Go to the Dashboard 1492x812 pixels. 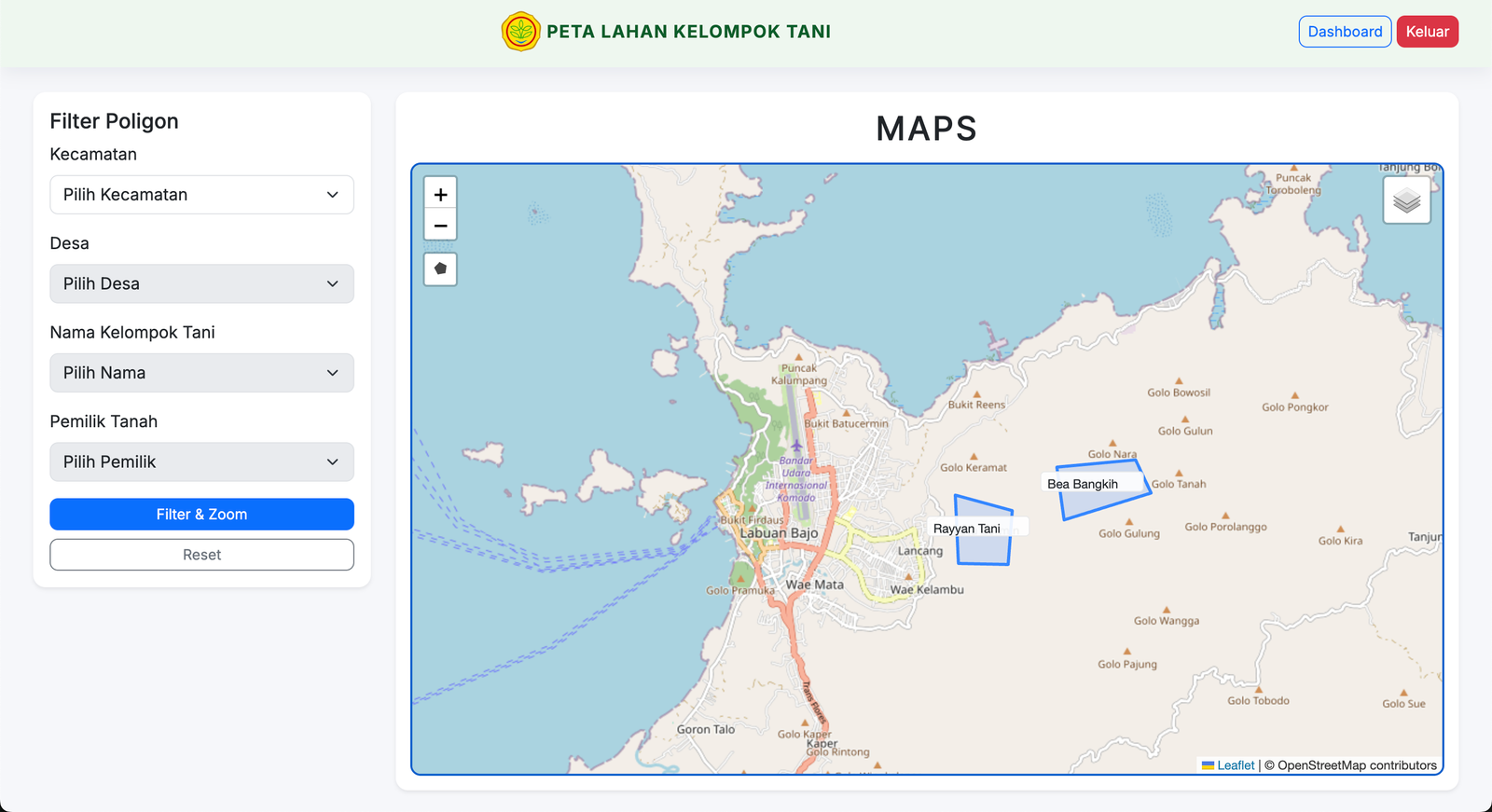tap(1345, 32)
